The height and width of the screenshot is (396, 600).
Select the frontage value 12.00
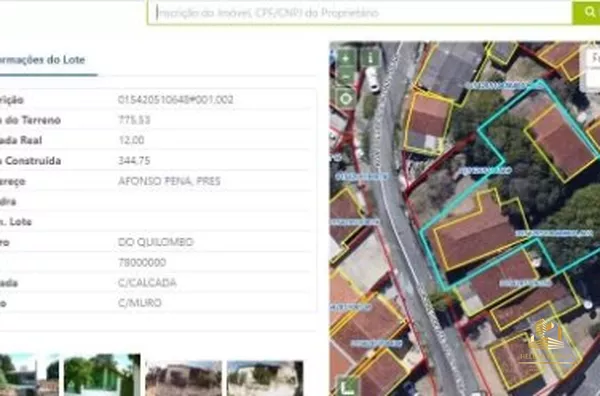tap(131, 140)
